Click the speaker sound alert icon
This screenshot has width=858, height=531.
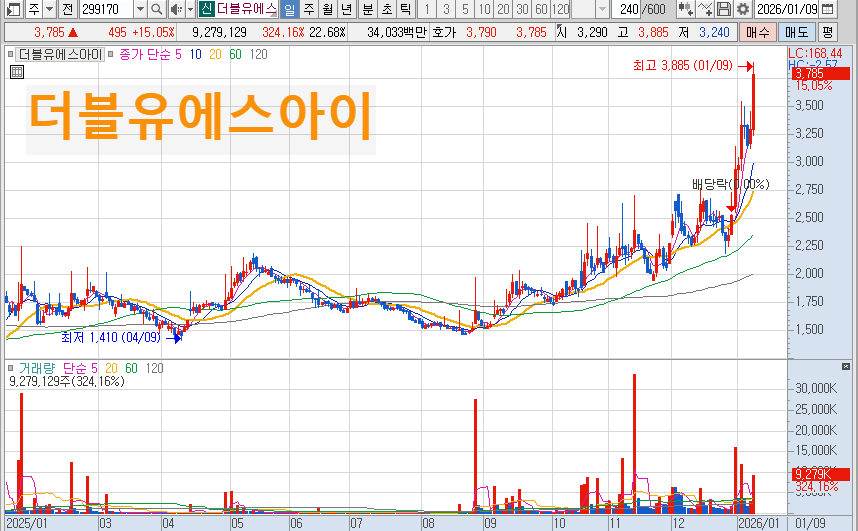point(176,9)
